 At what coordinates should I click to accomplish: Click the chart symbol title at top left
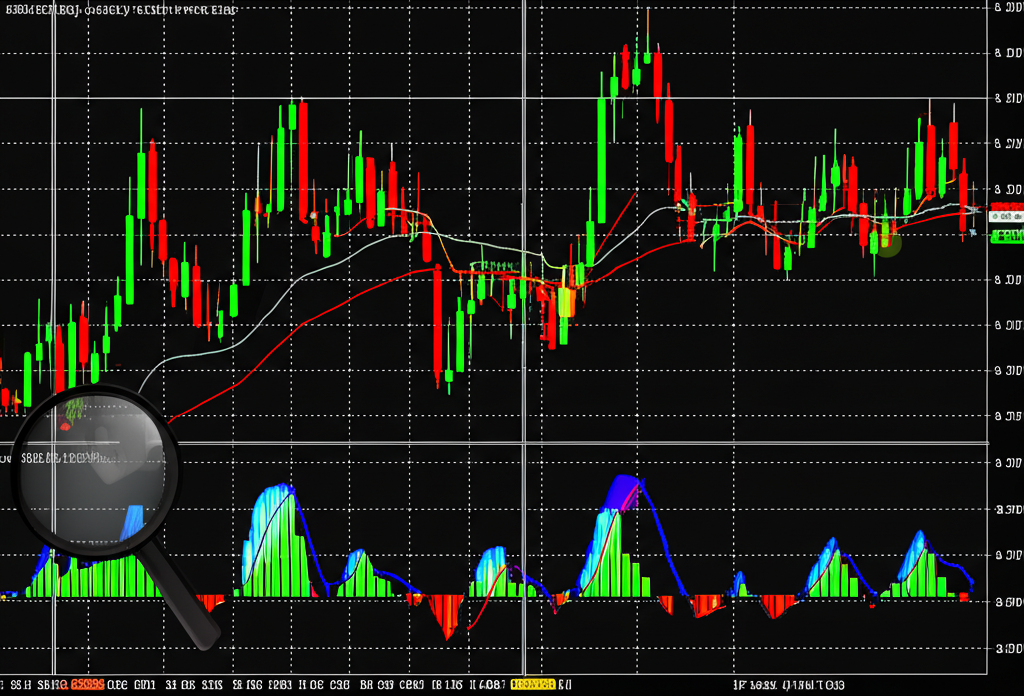120,10
